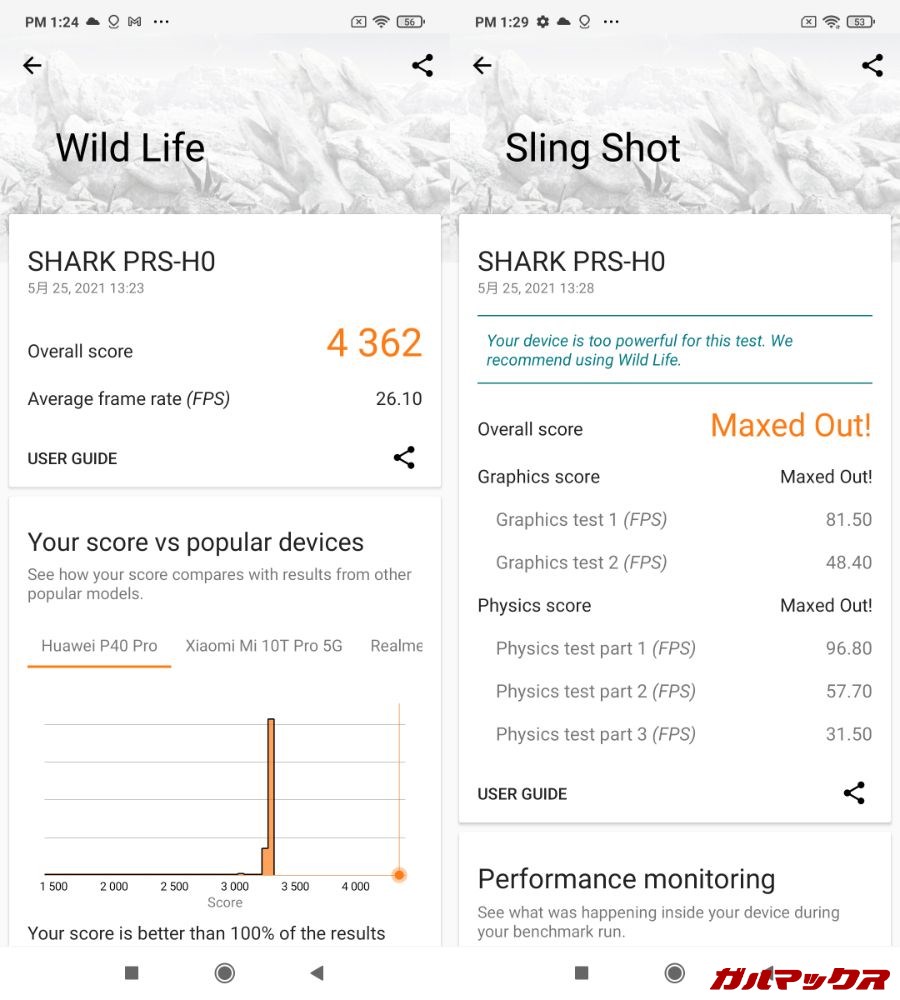Tap back arrow on Sling Shot screen
The width and height of the screenshot is (900, 1000).
(x=482, y=66)
